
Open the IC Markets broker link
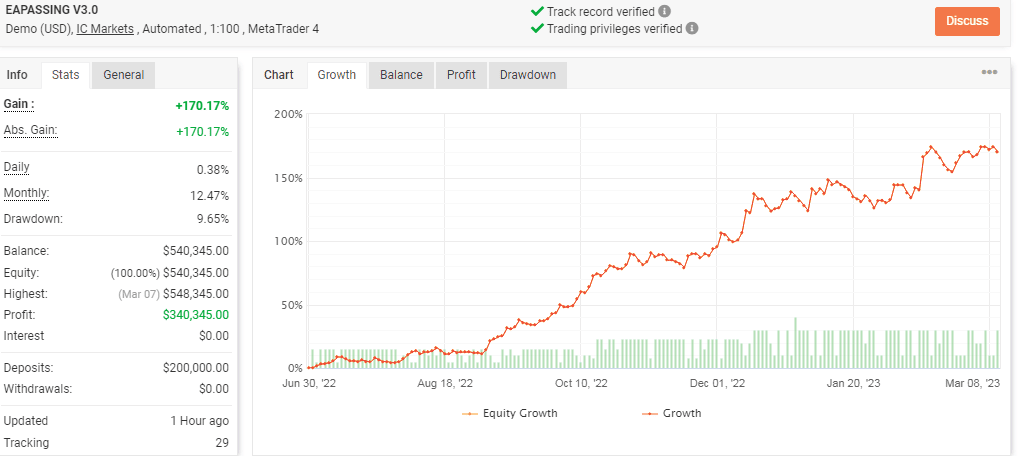tap(105, 29)
